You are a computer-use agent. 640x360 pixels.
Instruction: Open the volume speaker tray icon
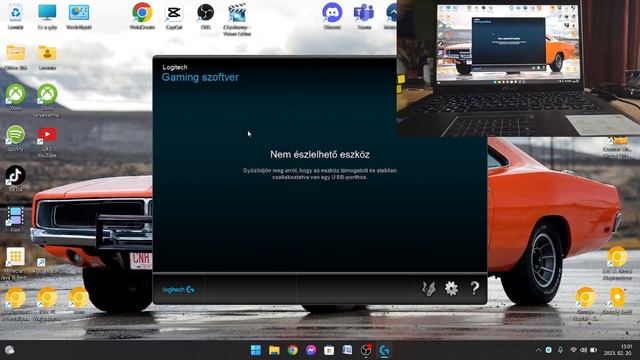(x=583, y=350)
